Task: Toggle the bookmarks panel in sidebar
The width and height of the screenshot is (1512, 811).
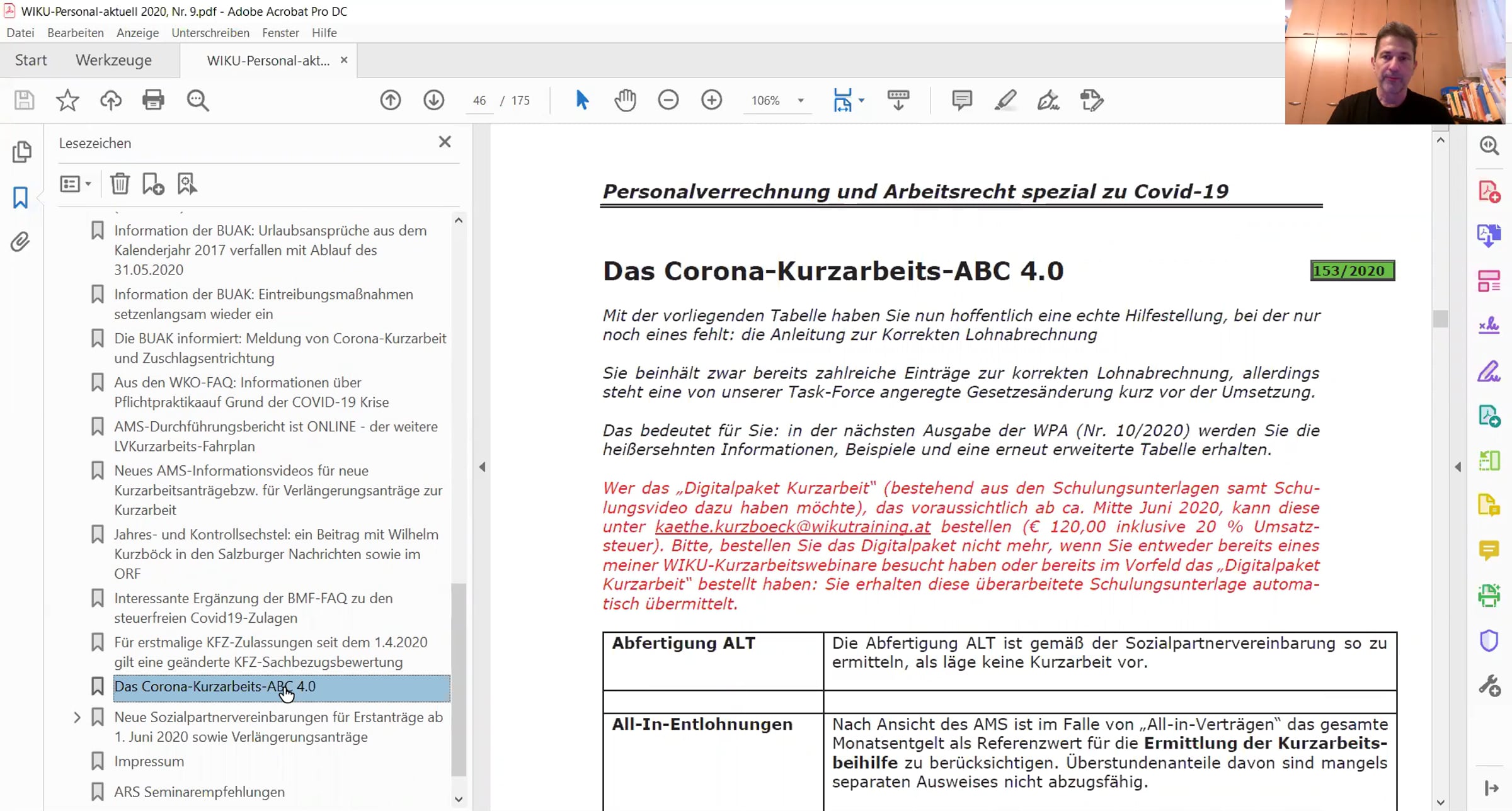Action: point(21,197)
